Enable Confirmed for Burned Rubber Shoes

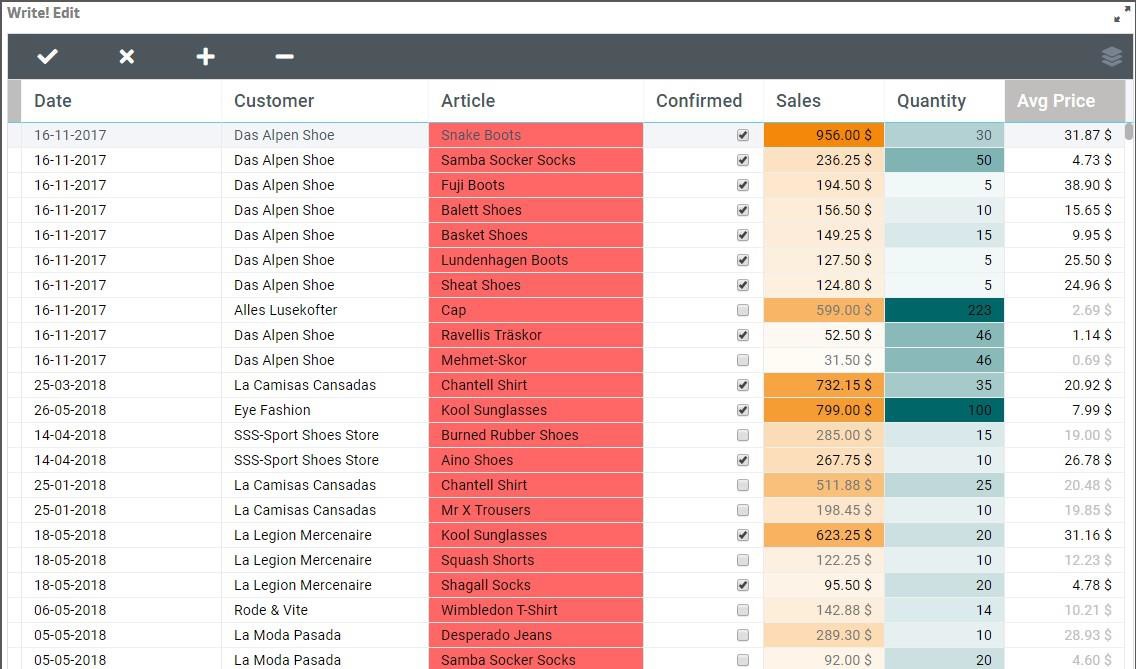tap(743, 435)
